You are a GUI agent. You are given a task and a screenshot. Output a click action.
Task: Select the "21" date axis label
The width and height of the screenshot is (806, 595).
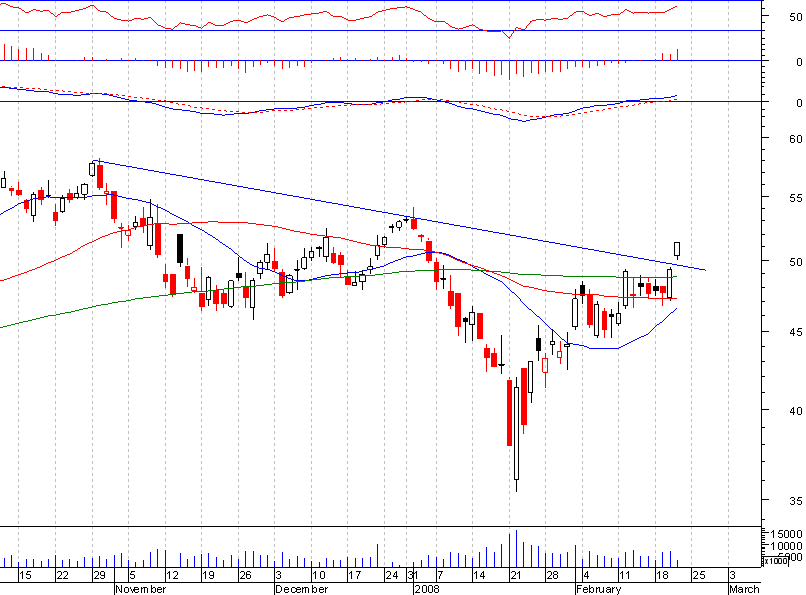tap(516, 575)
